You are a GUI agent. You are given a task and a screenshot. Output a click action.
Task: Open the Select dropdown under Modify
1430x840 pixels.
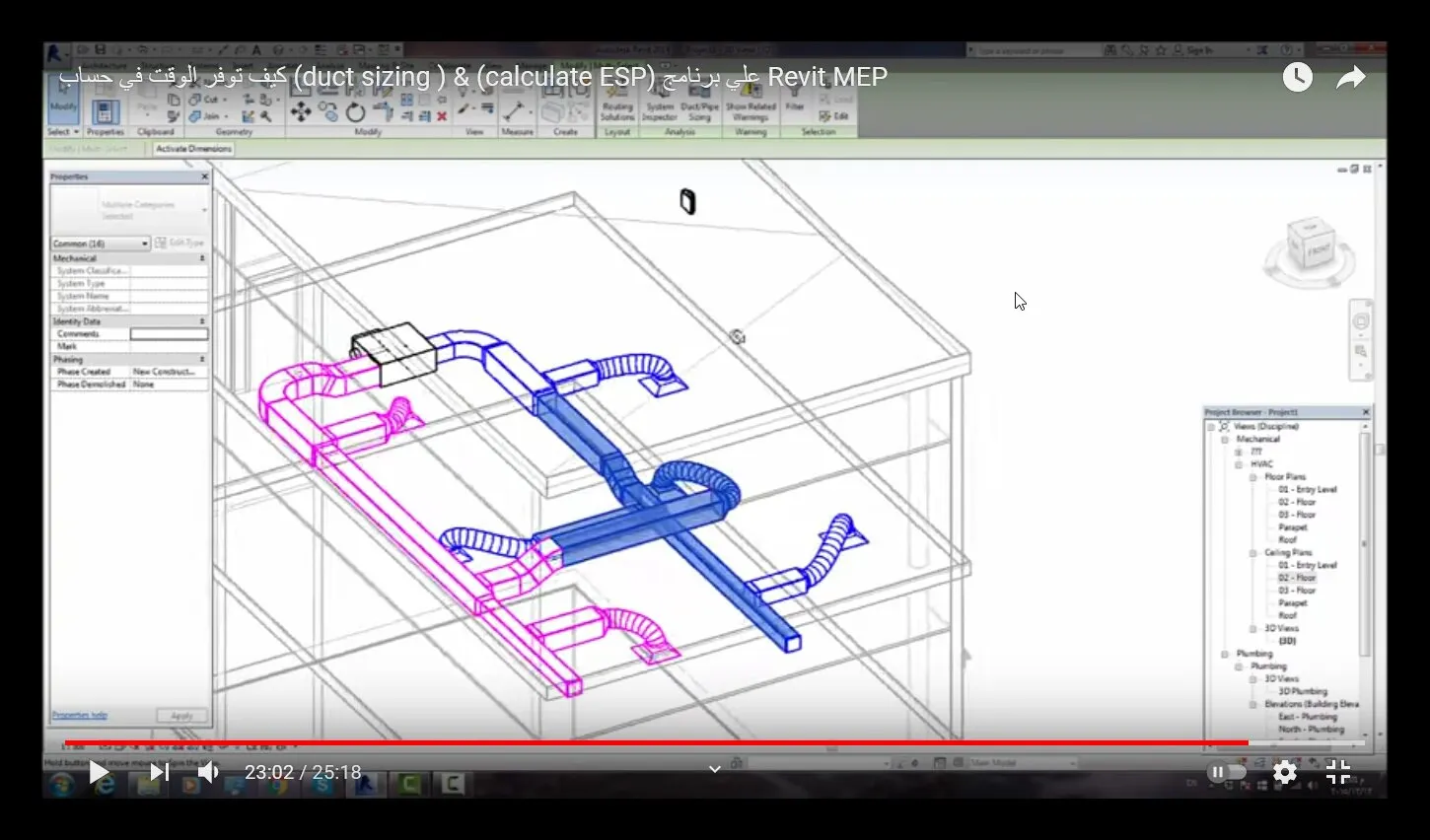(x=63, y=131)
